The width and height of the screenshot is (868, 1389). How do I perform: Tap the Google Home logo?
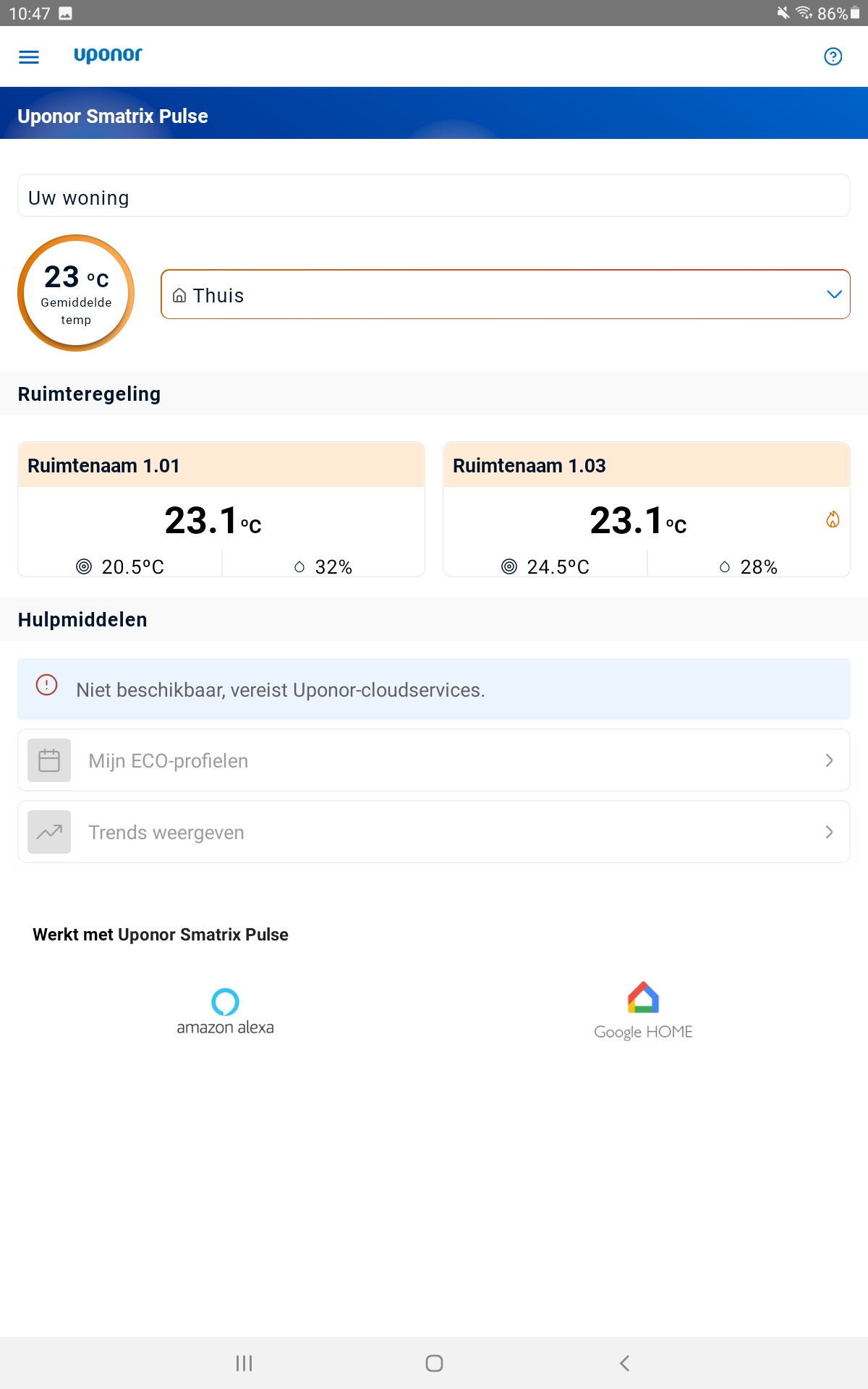point(643,1011)
